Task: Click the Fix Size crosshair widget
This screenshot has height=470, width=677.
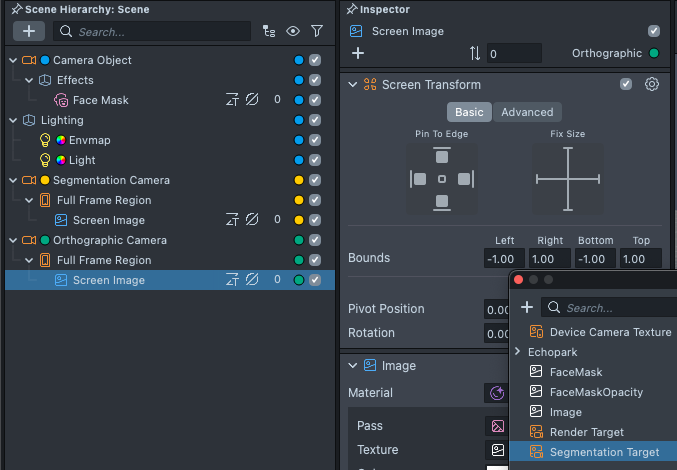Action: (x=567, y=180)
